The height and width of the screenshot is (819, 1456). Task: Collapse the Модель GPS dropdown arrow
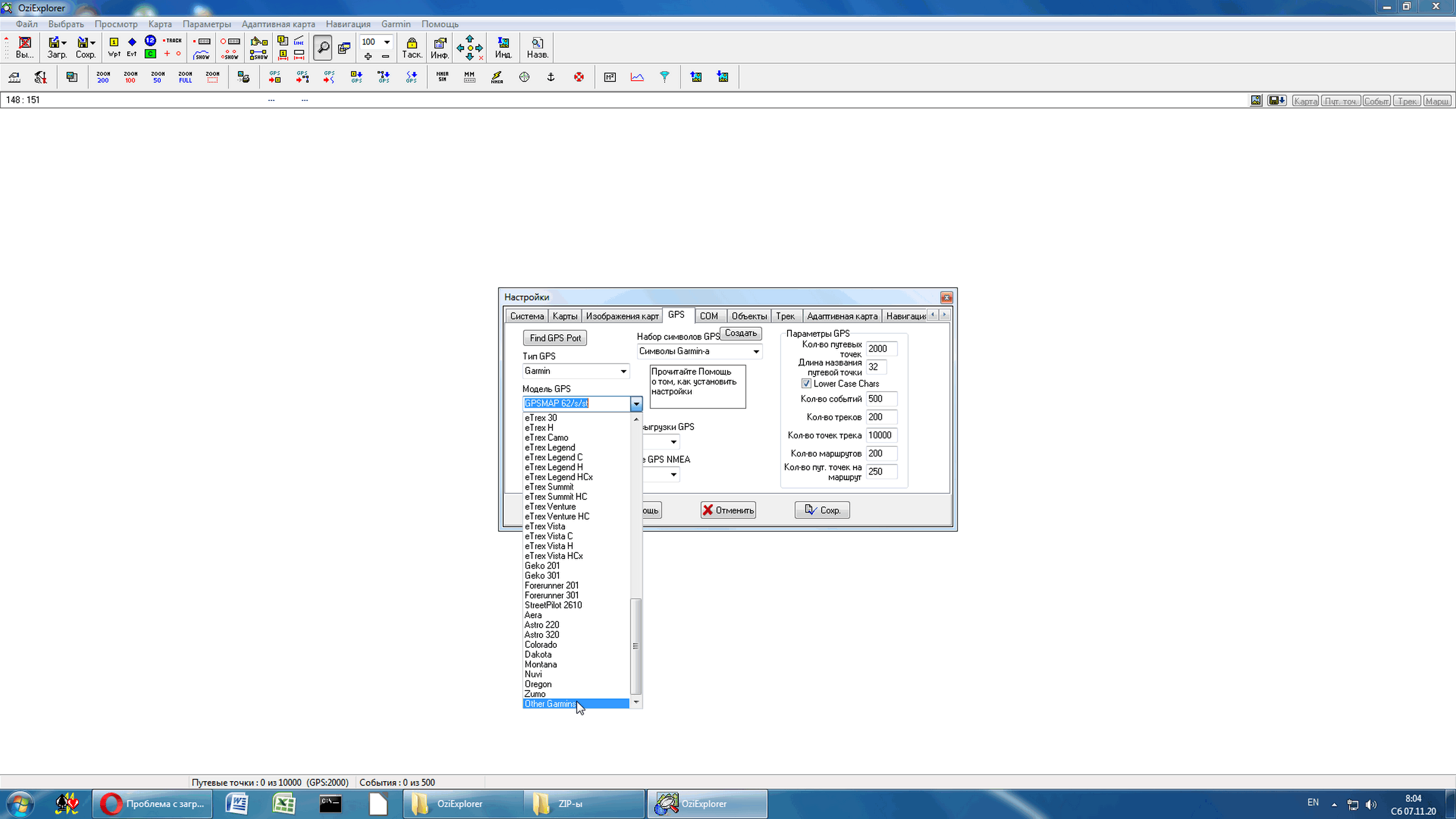[636, 404]
